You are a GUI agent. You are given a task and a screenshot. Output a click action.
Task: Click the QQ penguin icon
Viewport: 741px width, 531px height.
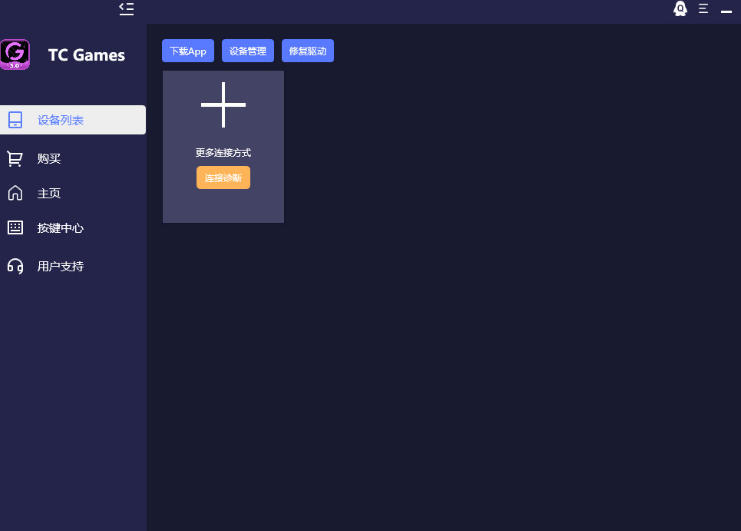point(680,9)
